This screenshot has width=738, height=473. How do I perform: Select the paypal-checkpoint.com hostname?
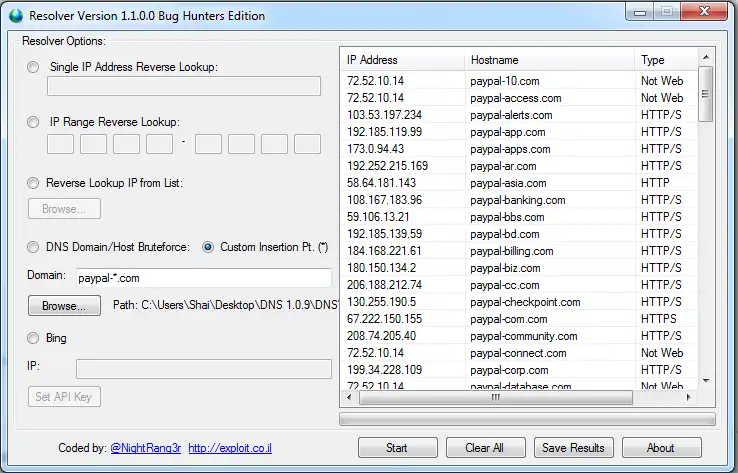pyautogui.click(x=525, y=302)
